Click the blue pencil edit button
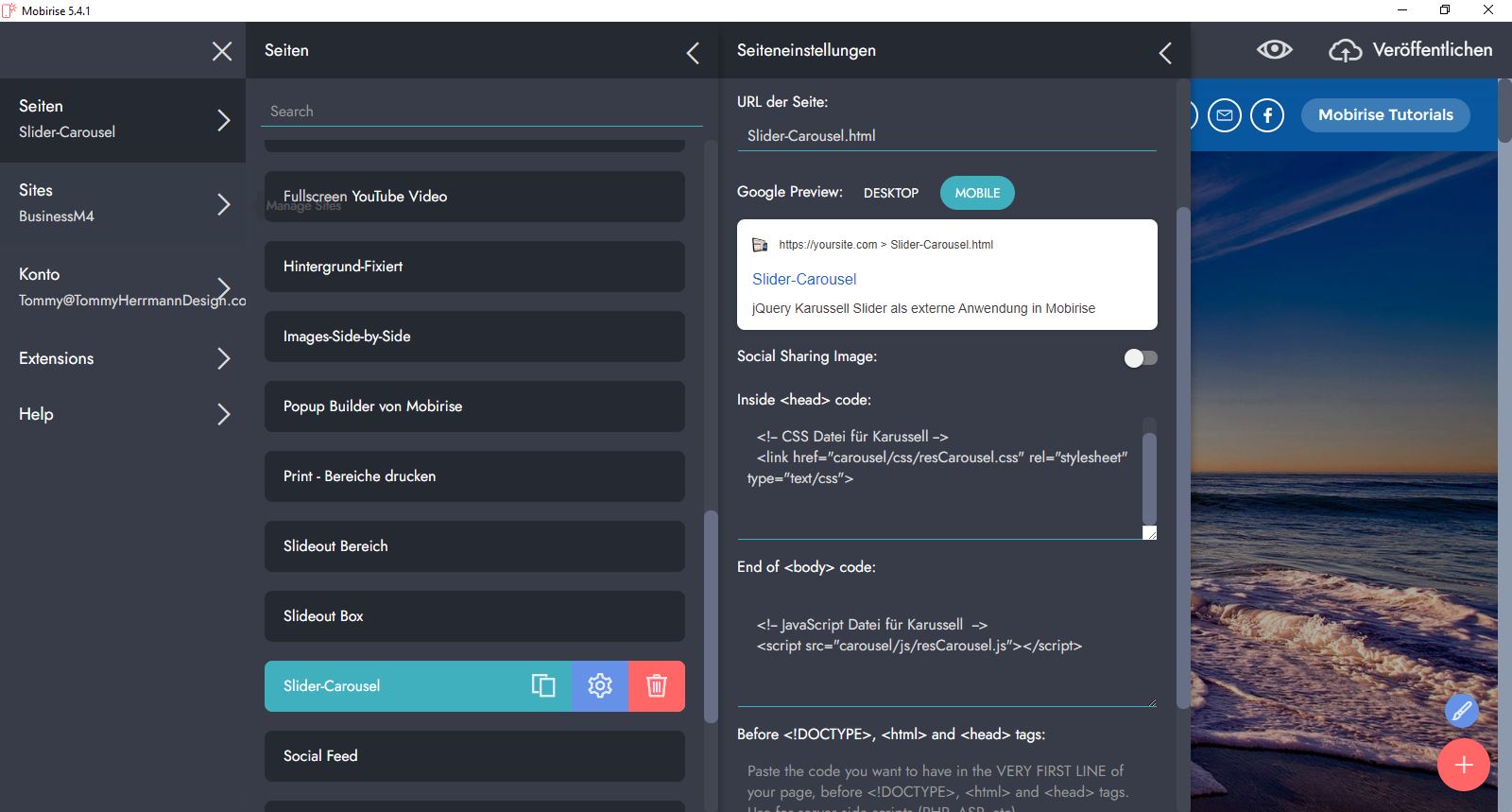The height and width of the screenshot is (812, 1512). coord(1461,711)
